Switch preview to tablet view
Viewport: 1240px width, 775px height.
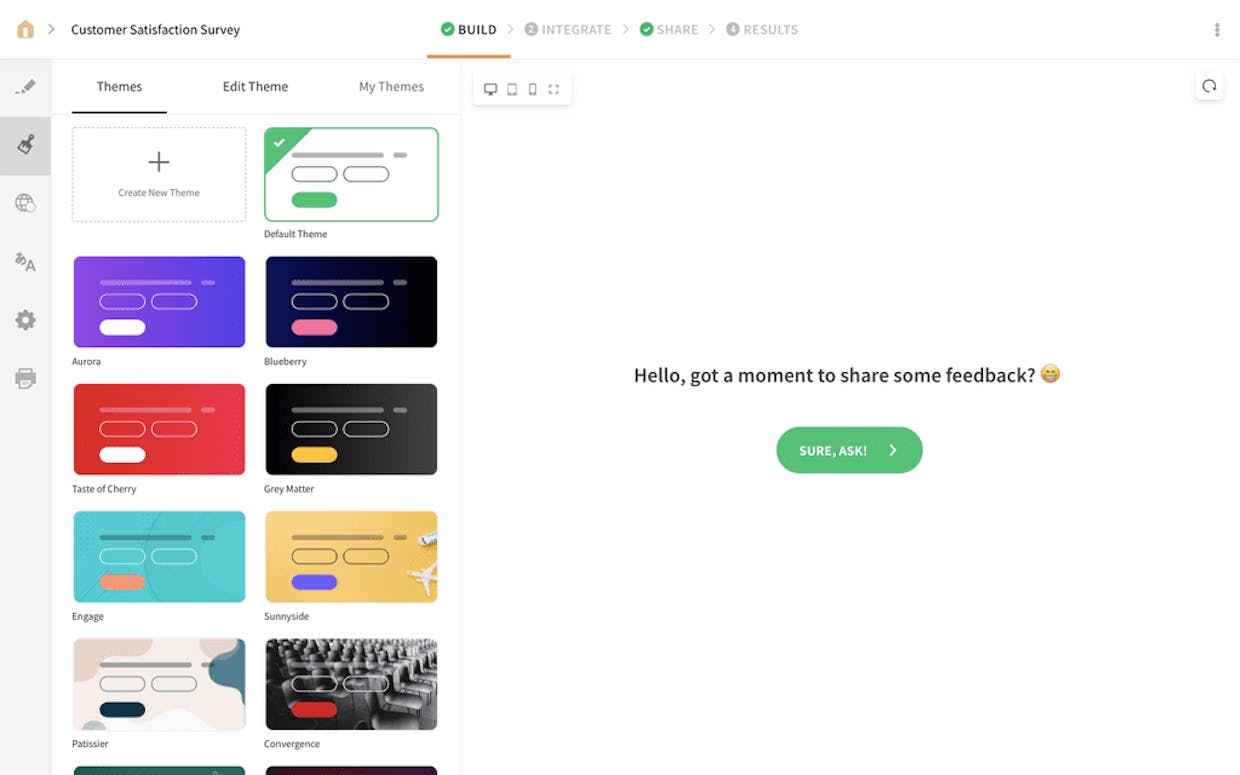pos(512,89)
